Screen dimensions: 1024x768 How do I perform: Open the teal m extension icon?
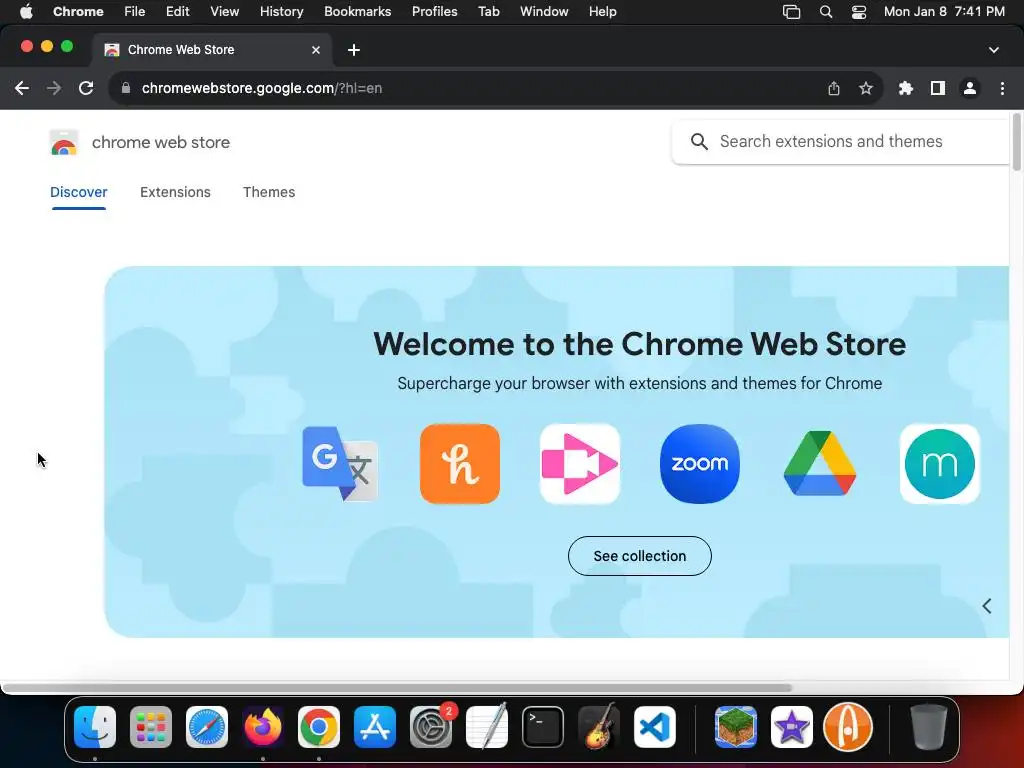tap(940, 464)
